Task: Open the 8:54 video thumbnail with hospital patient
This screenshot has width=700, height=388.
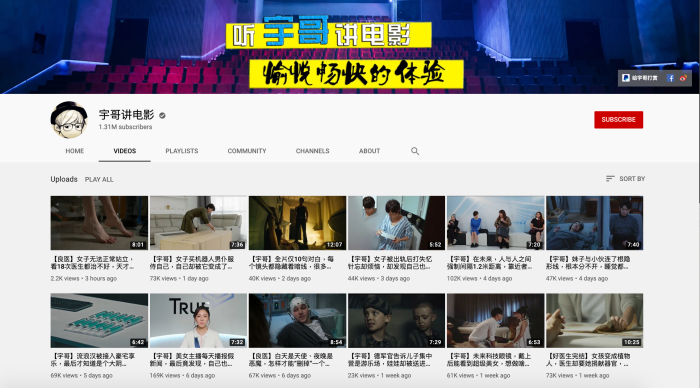Action: [x=297, y=320]
